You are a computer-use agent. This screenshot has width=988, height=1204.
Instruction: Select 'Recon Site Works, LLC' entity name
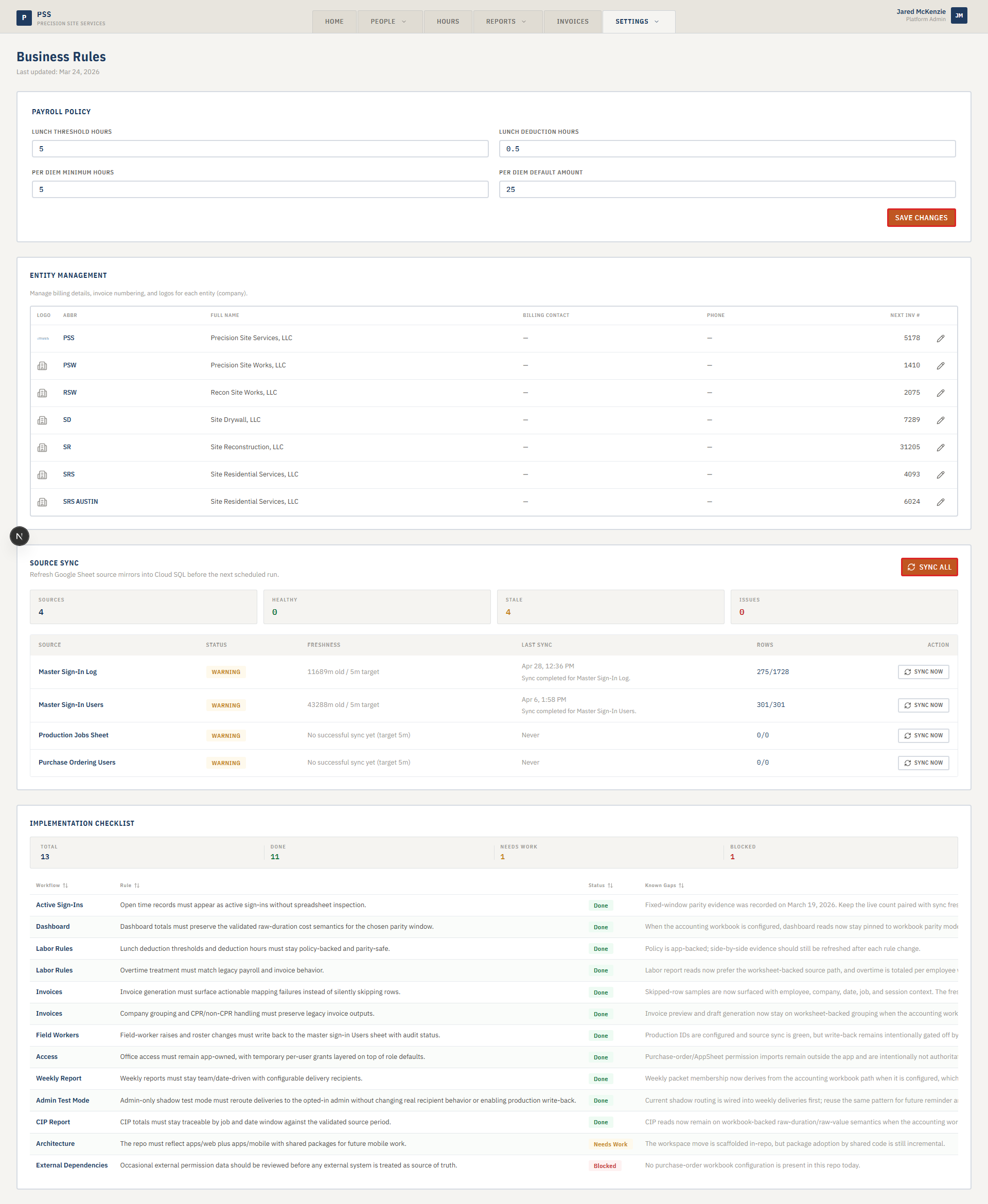point(243,393)
